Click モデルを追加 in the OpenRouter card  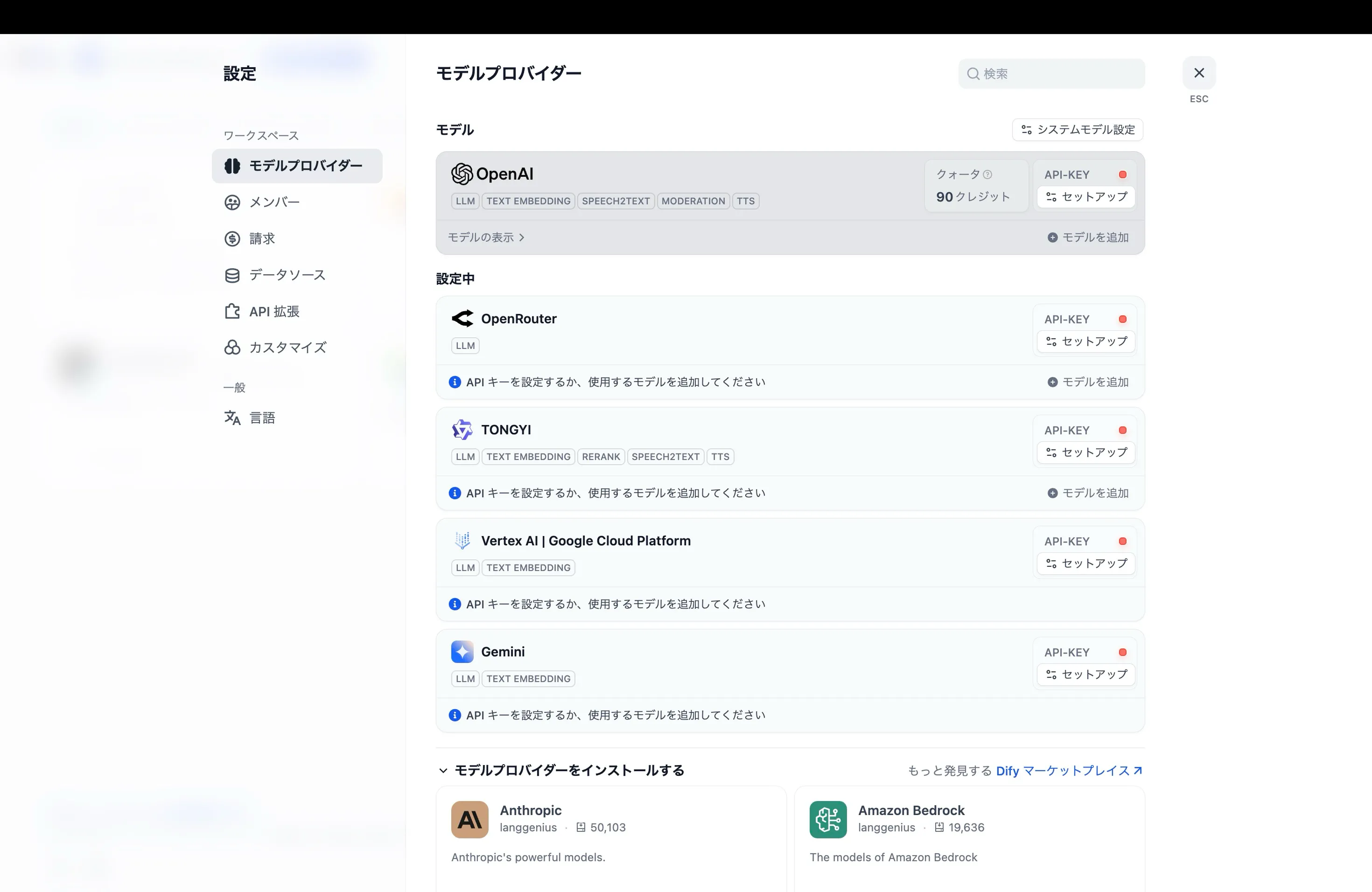pos(1088,382)
